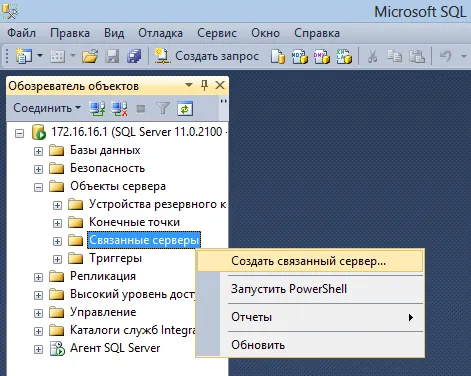Select the 172.16.16.1 server tree item

coord(139,132)
